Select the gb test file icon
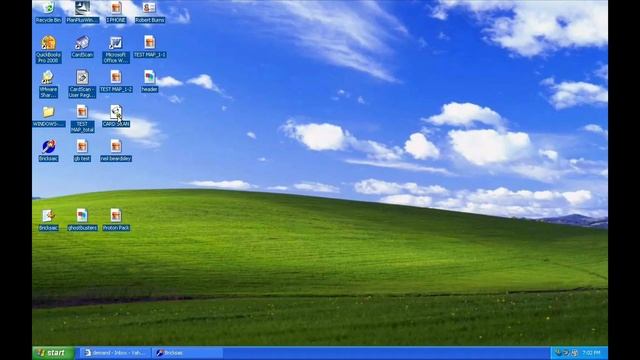640x360 pixels. [x=82, y=151]
